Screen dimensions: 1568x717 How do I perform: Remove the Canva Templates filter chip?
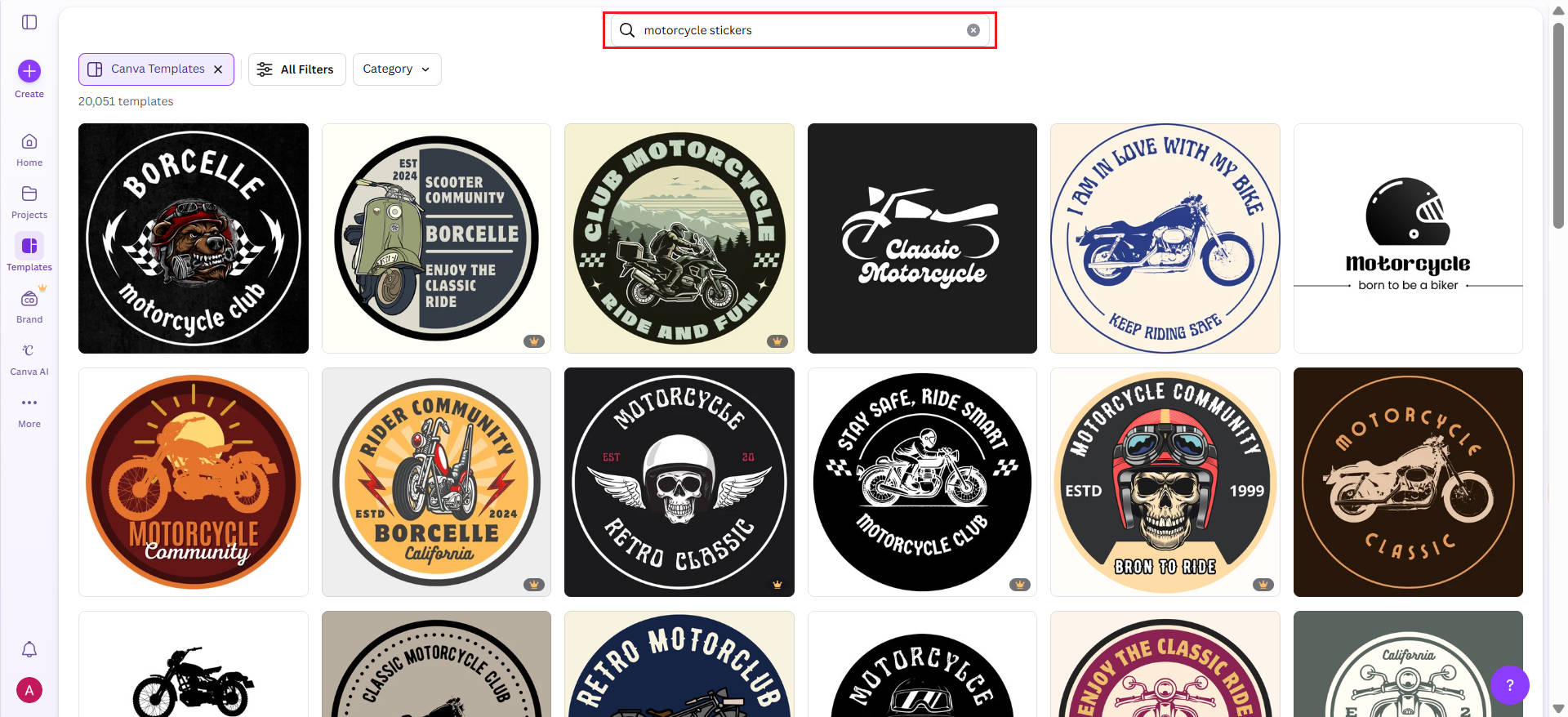[x=218, y=69]
